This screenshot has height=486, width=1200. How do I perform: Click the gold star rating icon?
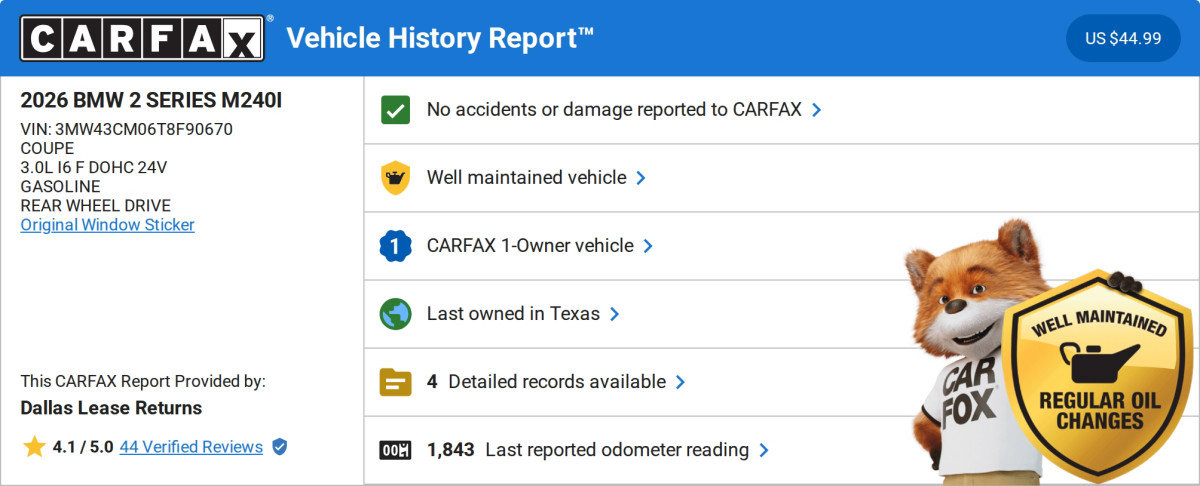(x=34, y=447)
